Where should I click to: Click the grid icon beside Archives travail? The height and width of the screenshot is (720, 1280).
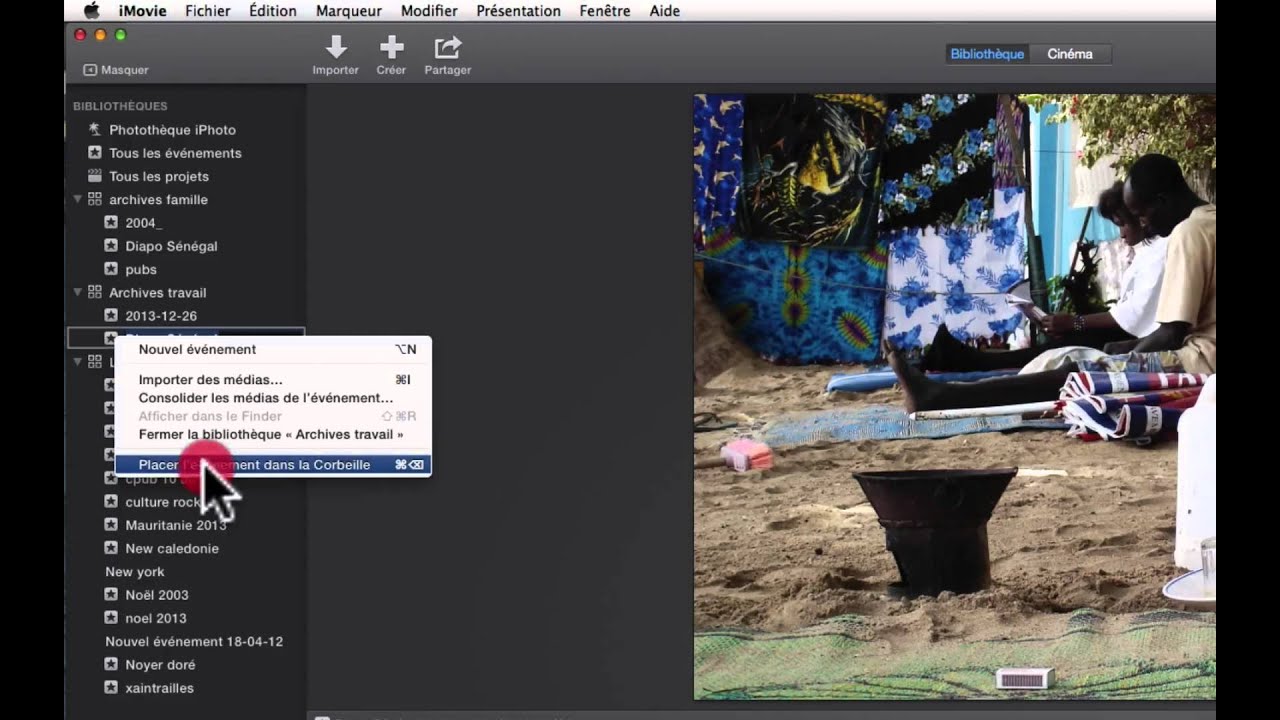pyautogui.click(x=94, y=292)
